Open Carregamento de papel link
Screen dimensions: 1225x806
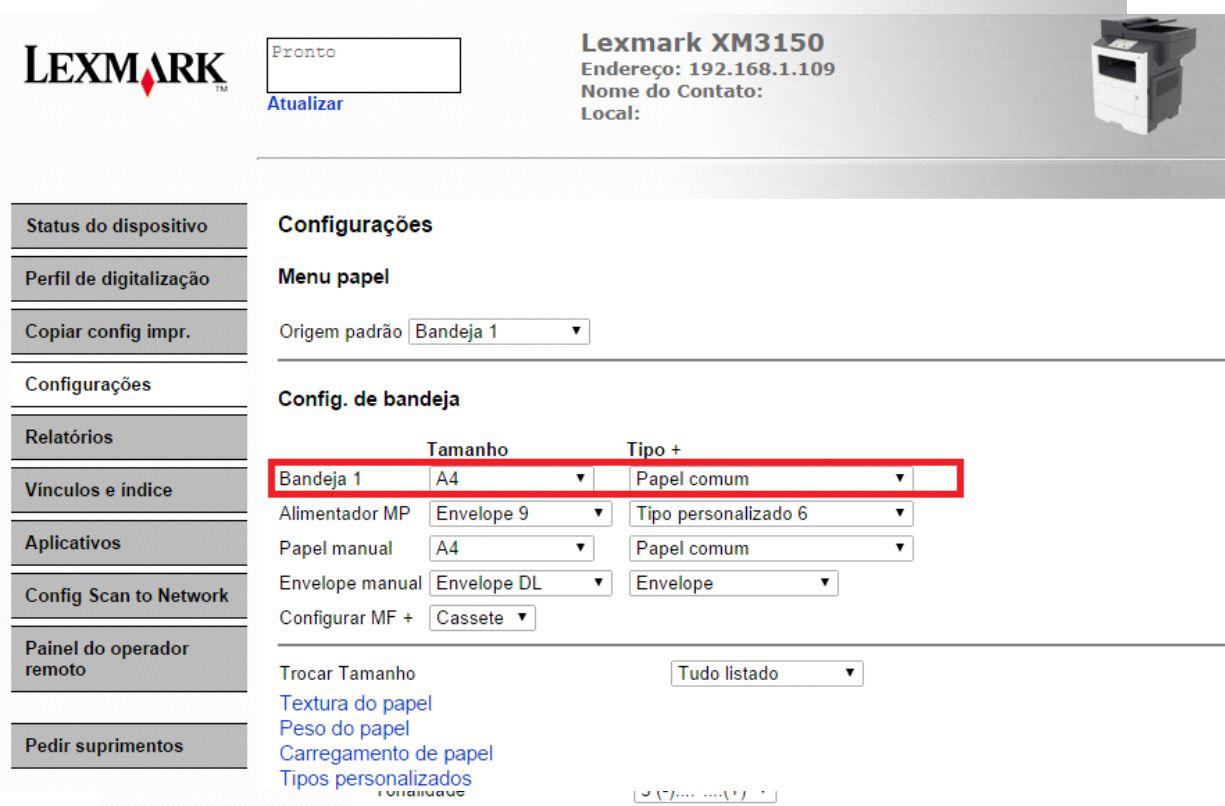[387, 753]
